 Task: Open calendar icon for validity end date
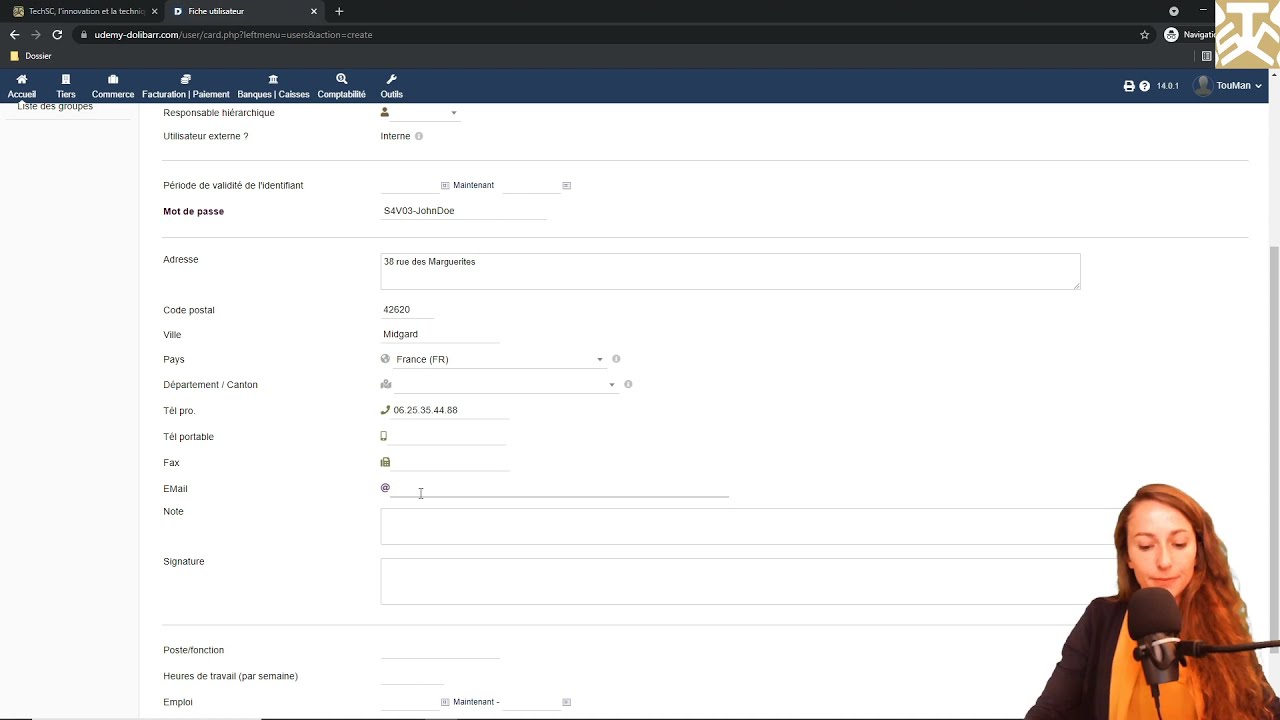(x=566, y=185)
